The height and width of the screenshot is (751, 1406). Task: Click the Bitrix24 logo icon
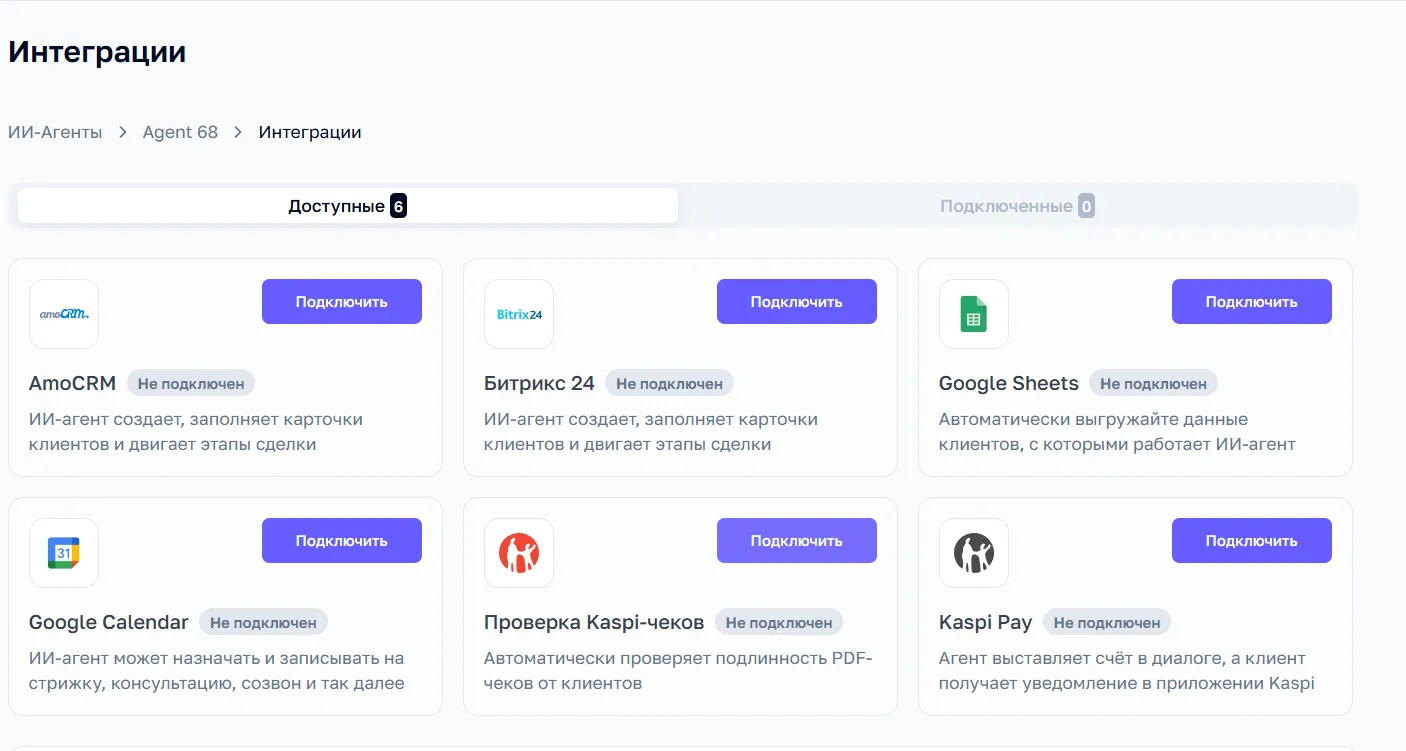click(x=519, y=314)
